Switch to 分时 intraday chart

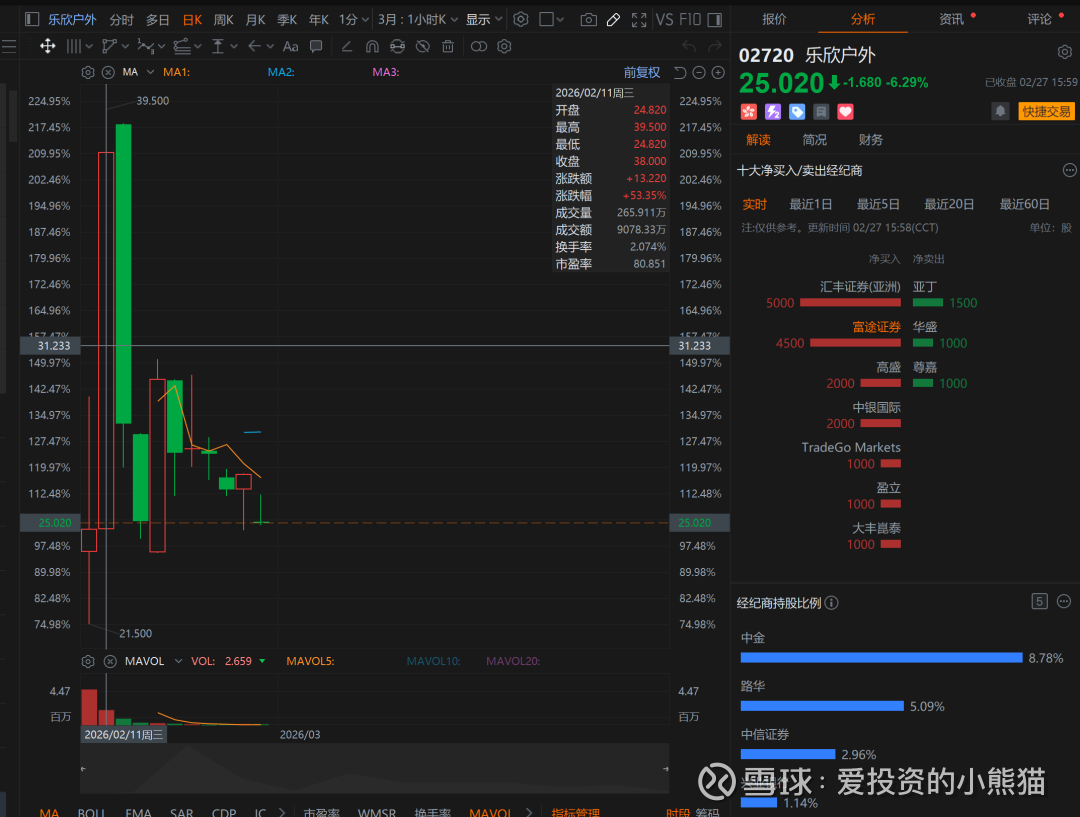(121, 19)
